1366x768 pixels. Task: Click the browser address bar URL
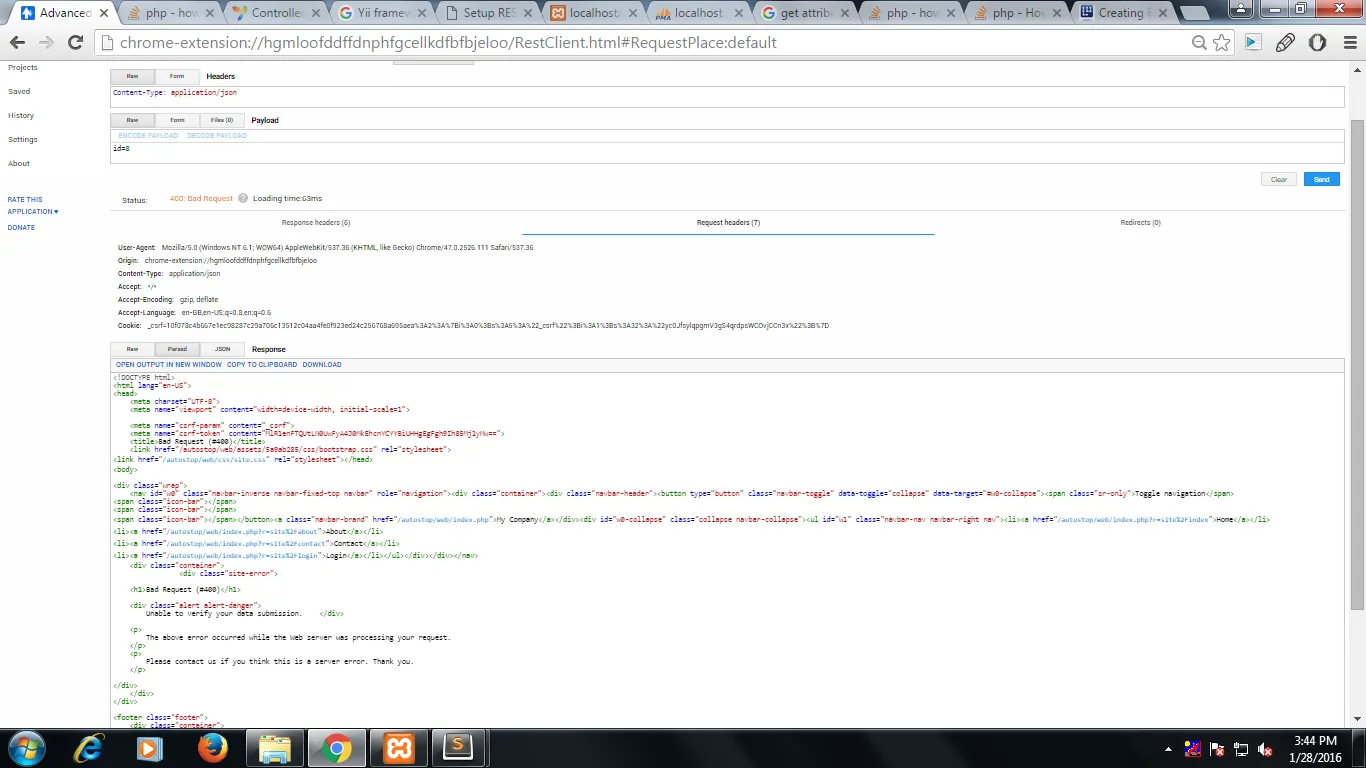[x=448, y=43]
